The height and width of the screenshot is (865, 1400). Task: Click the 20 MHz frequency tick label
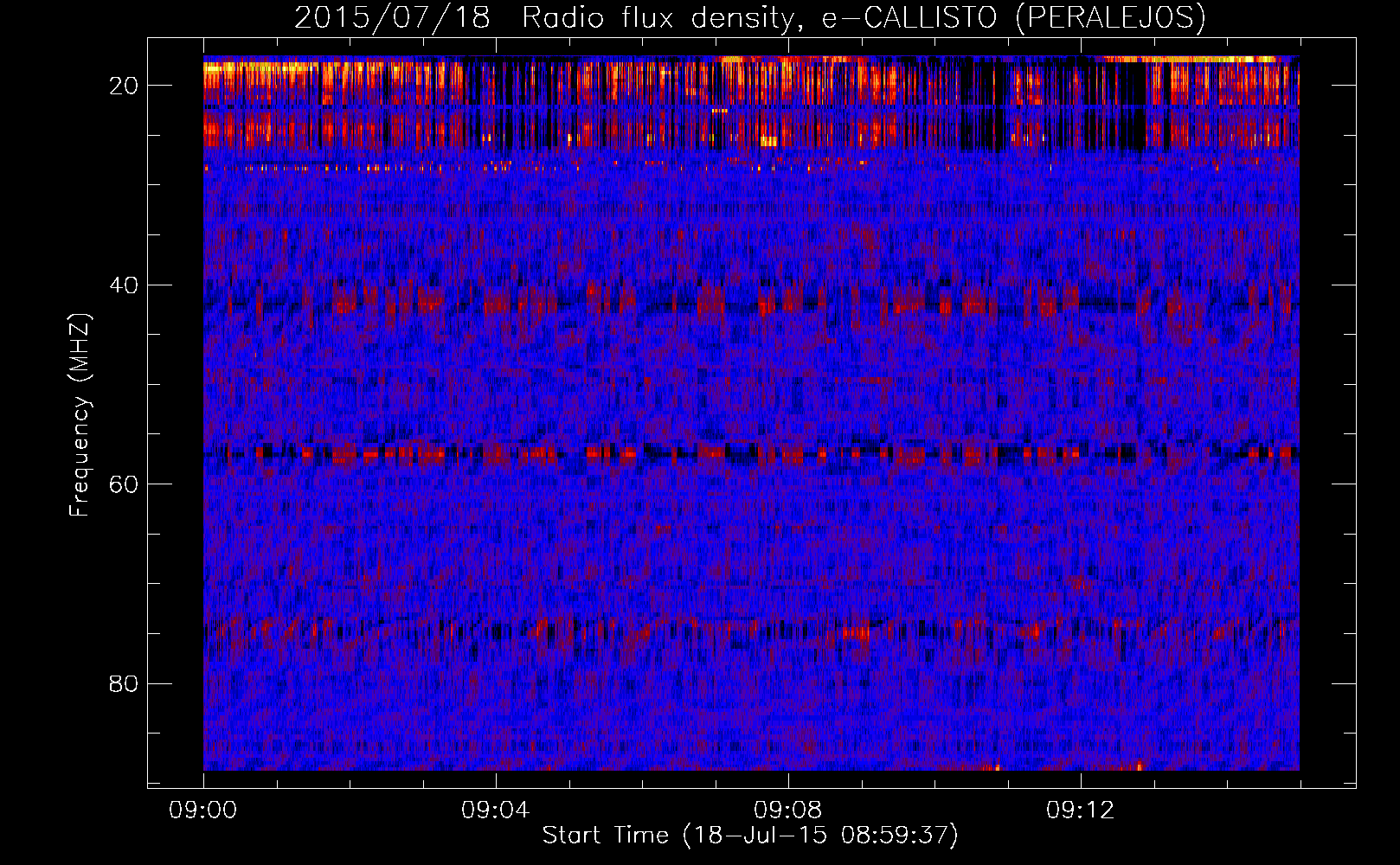(125, 86)
